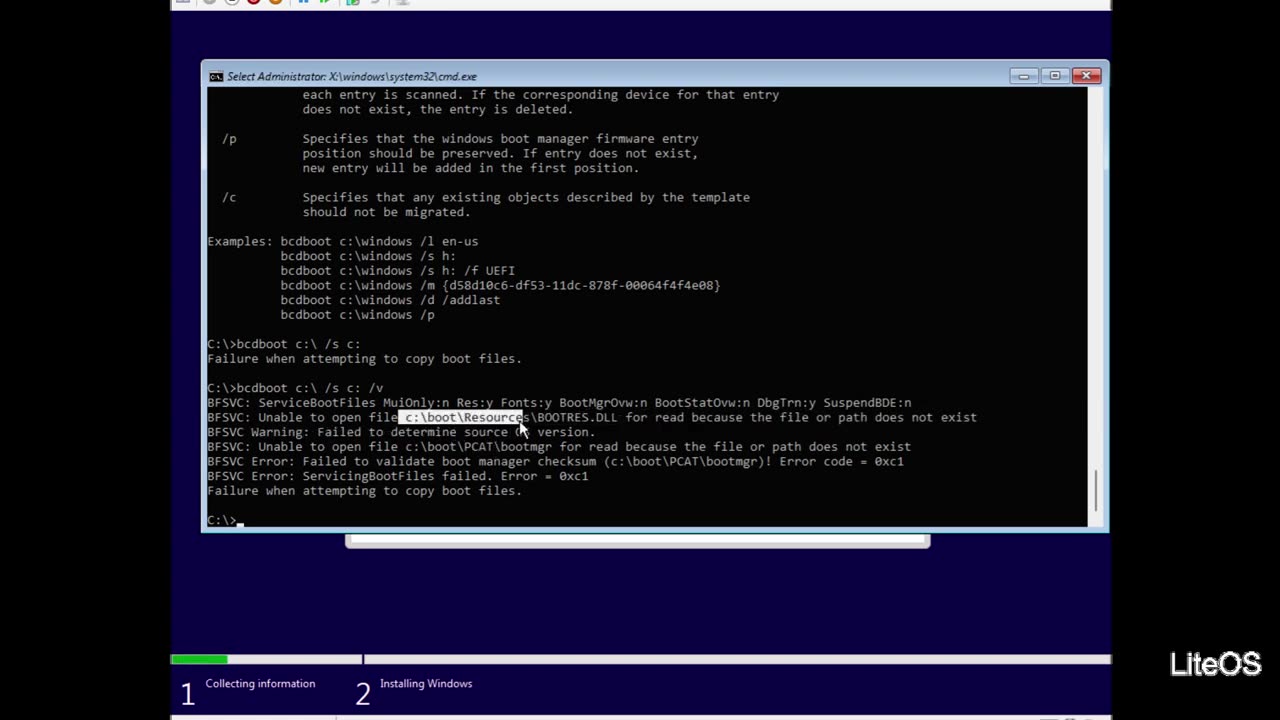Open the cmd.exe system menu icon
Image resolution: width=1280 pixels, height=720 pixels.
[216, 76]
